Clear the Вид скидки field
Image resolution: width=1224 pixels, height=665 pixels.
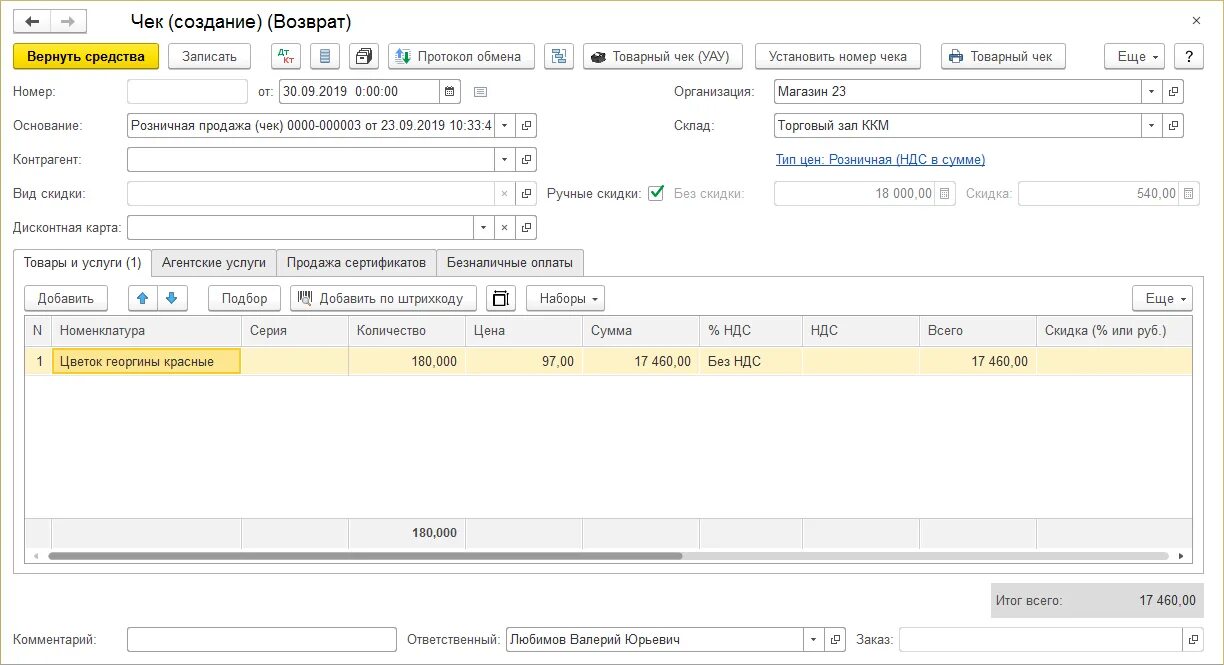click(x=504, y=193)
